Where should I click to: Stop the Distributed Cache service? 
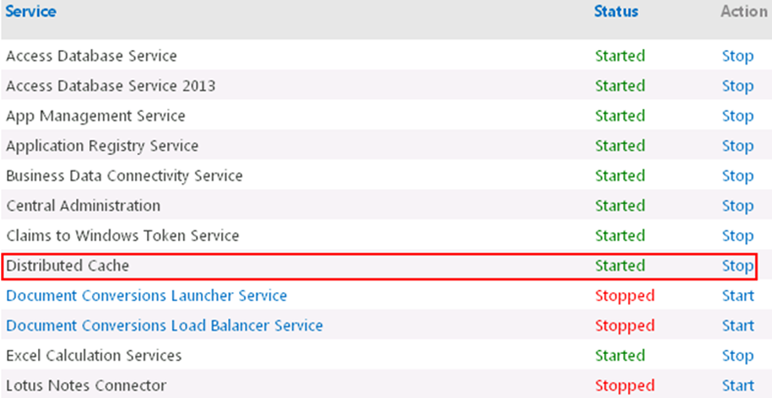pyautogui.click(x=738, y=266)
